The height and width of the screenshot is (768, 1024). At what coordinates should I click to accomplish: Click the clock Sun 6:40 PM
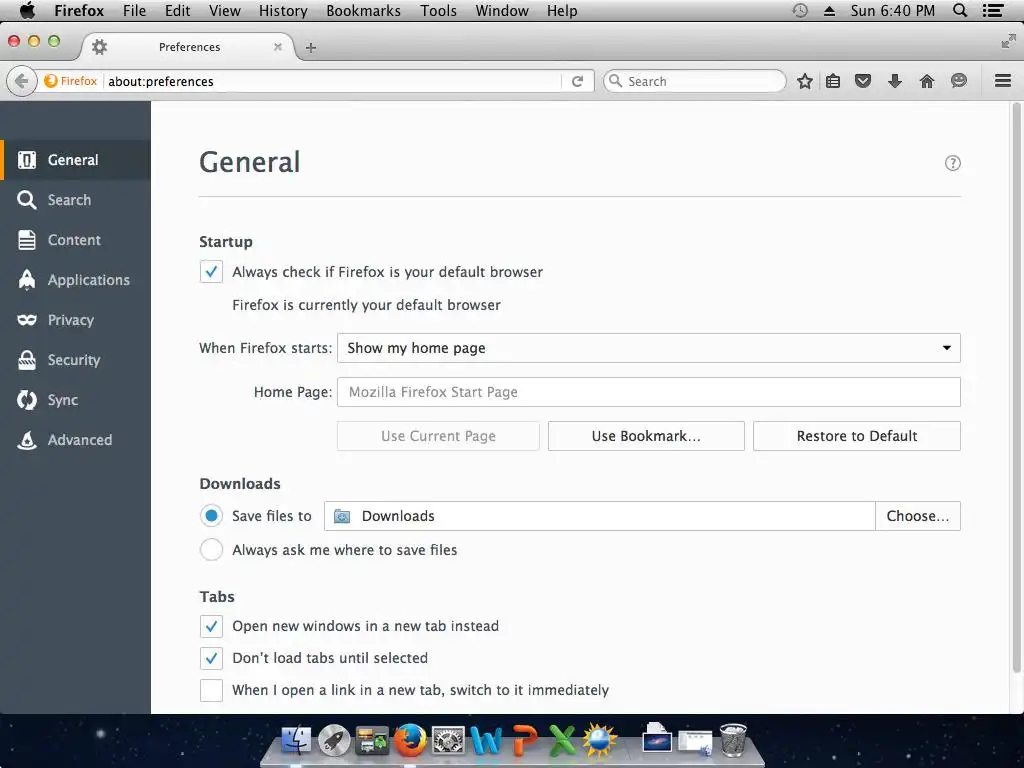tap(892, 10)
